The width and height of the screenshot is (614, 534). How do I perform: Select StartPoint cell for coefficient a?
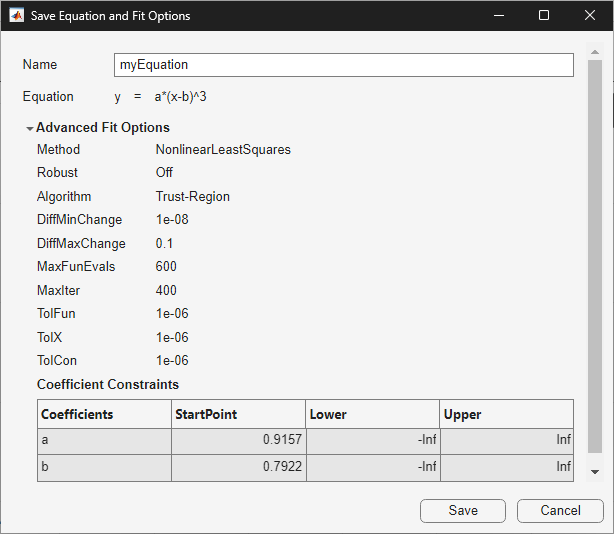pyautogui.click(x=238, y=441)
